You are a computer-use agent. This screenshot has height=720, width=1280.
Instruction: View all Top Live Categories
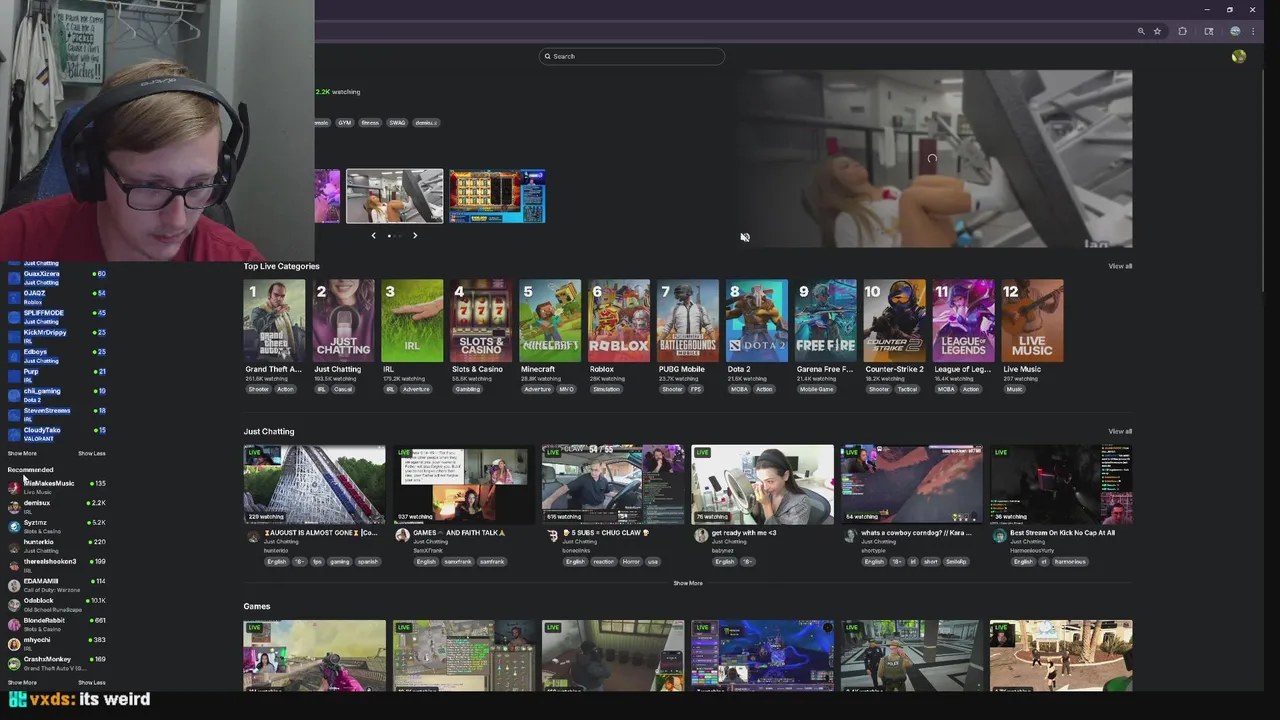1120,266
